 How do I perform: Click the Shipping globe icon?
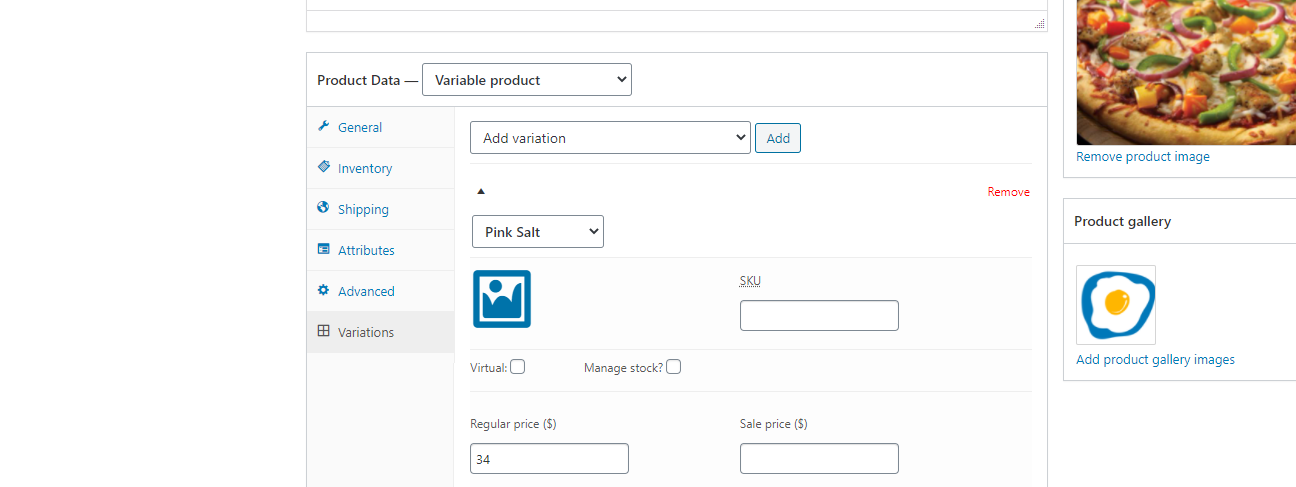(323, 208)
